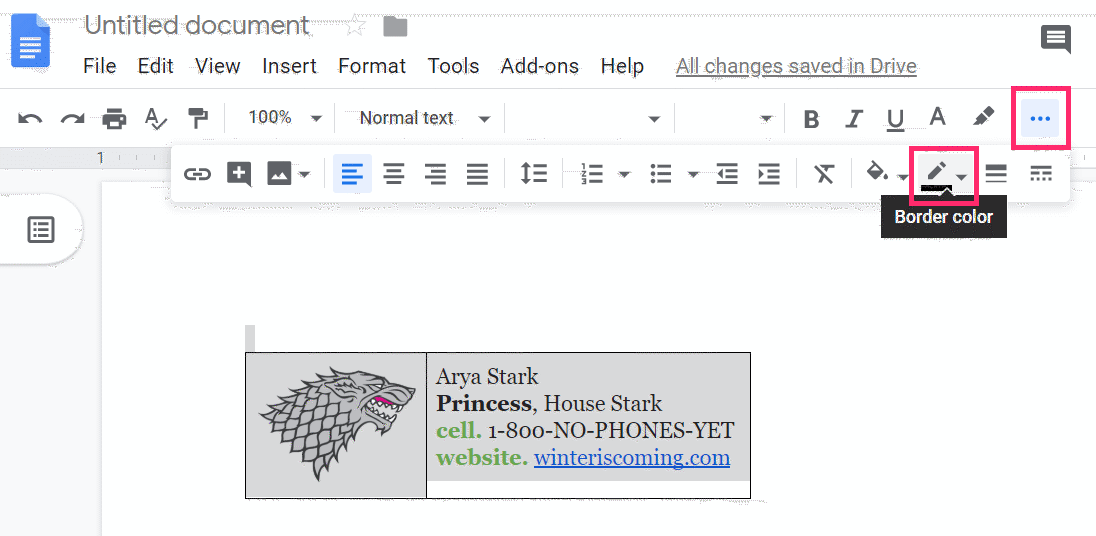The image size is (1096, 536).
Task: Click the Arya Stark name text
Action: (487, 377)
